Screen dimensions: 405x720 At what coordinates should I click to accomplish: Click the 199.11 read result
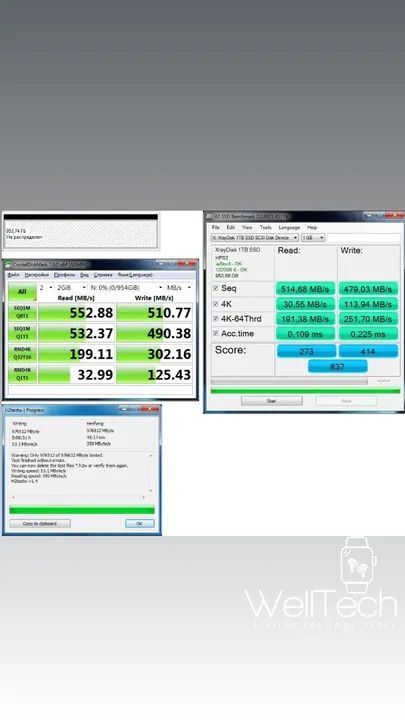click(76, 354)
